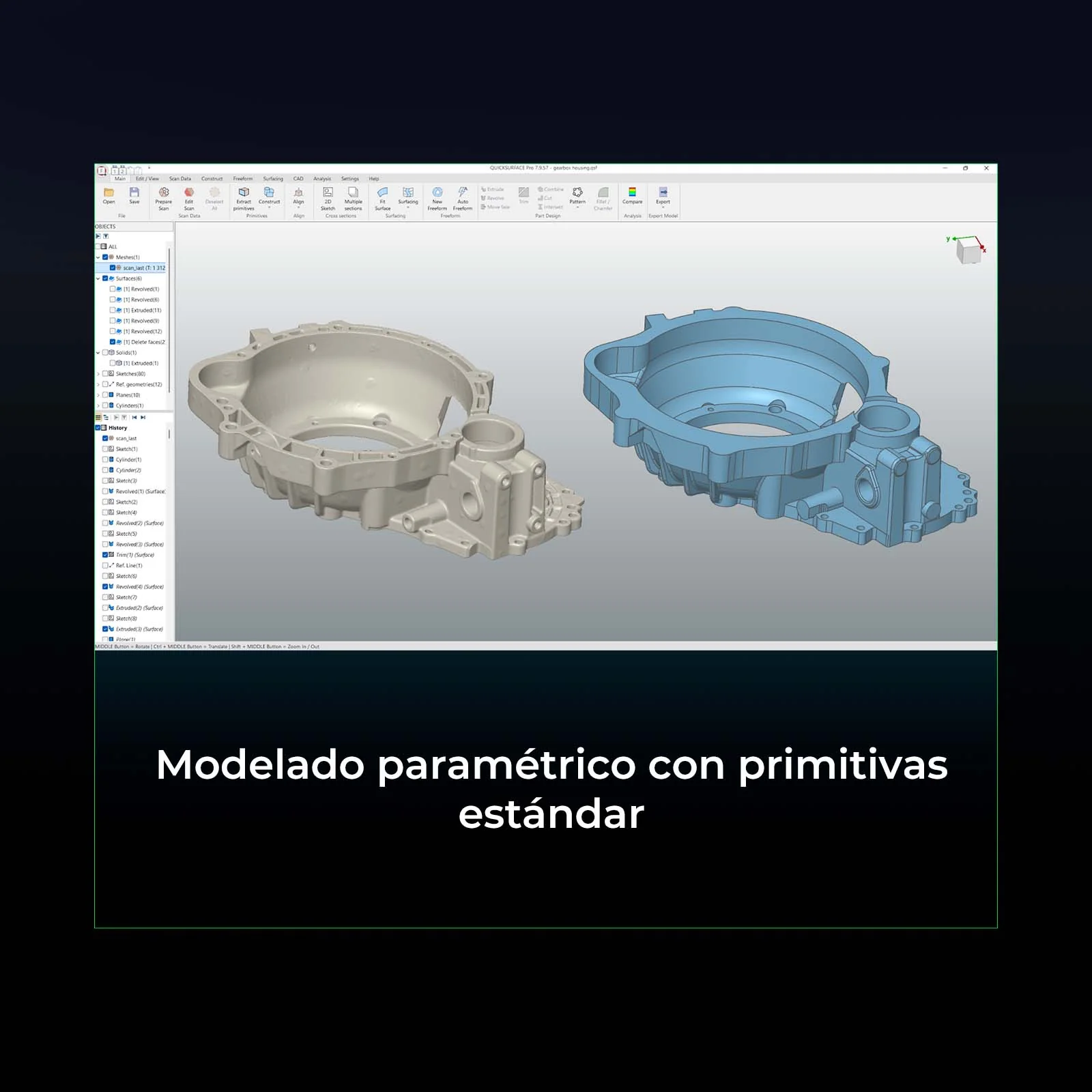Open the Pattern dropdown arrow

tap(577, 207)
